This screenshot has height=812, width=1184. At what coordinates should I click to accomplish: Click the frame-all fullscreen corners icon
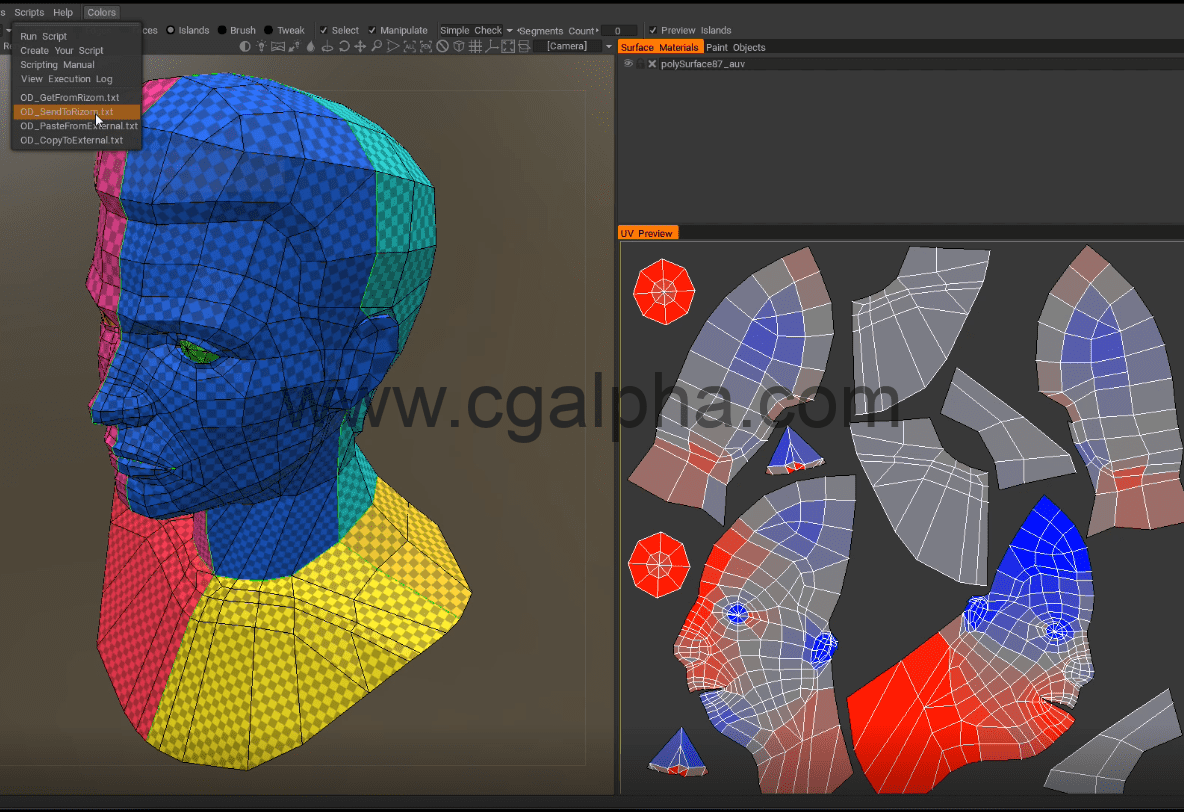(x=508, y=46)
